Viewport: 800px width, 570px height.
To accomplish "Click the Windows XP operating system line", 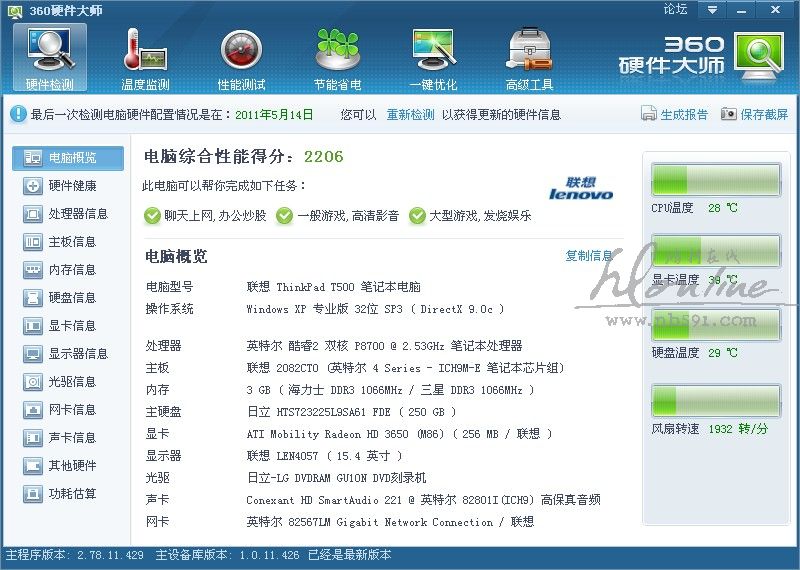I will coord(375,309).
